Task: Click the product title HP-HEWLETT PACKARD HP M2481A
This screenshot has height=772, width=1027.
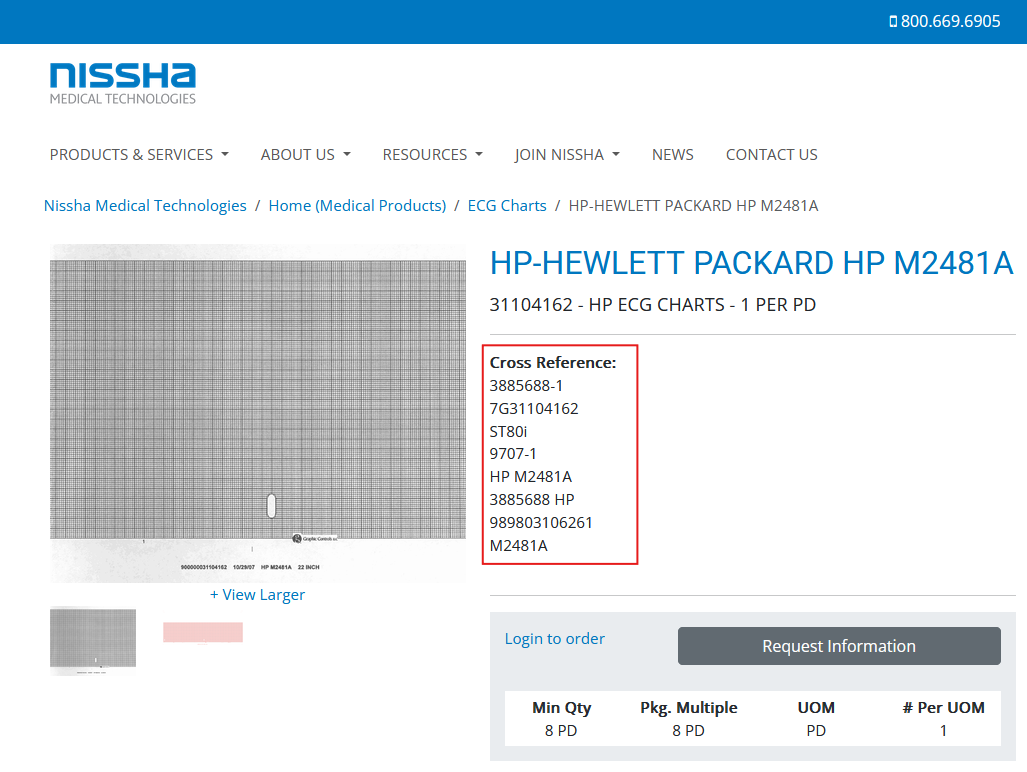Action: click(751, 263)
